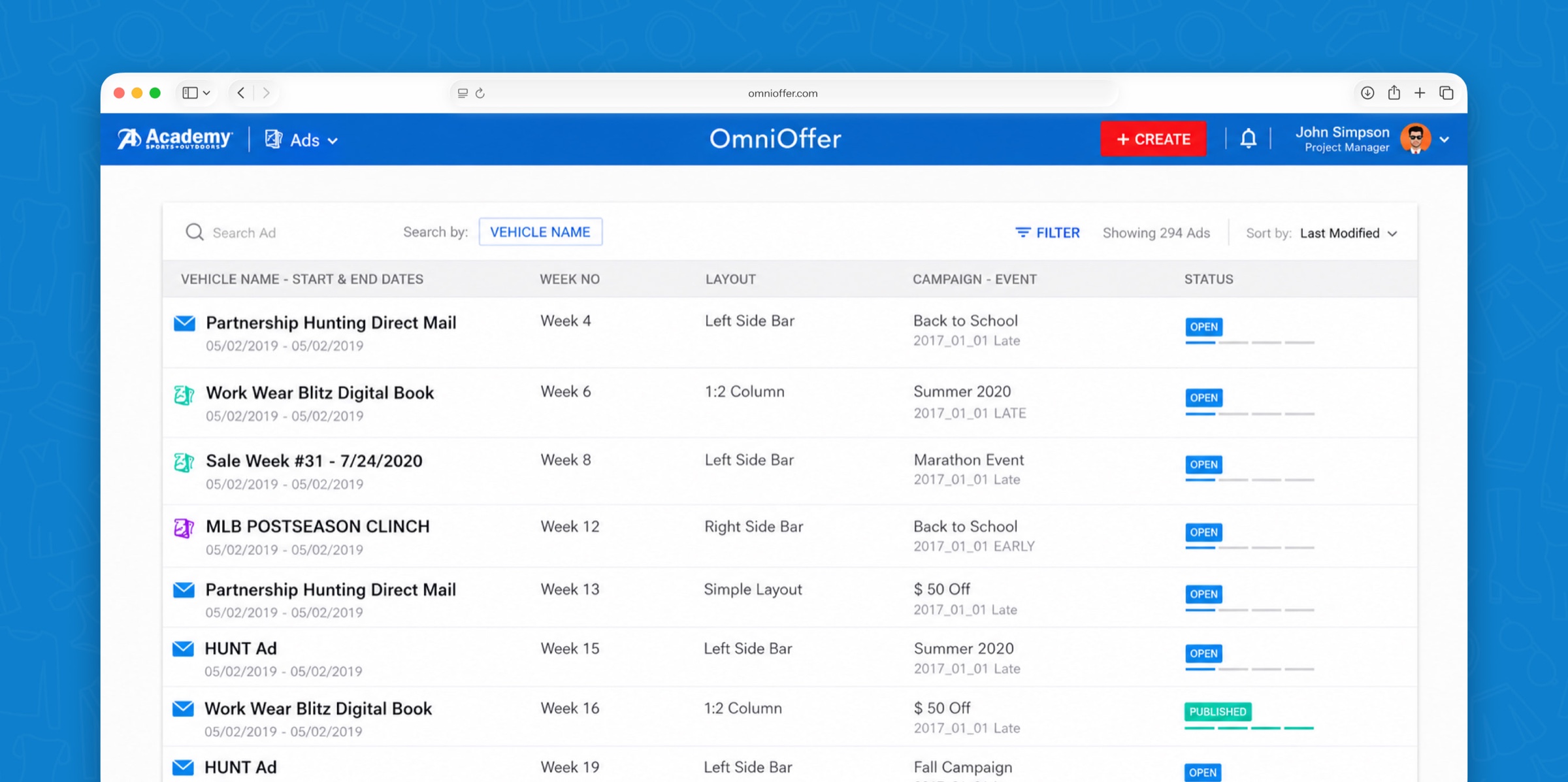Open the Week 15 HUNT Ad

pyautogui.click(x=240, y=648)
